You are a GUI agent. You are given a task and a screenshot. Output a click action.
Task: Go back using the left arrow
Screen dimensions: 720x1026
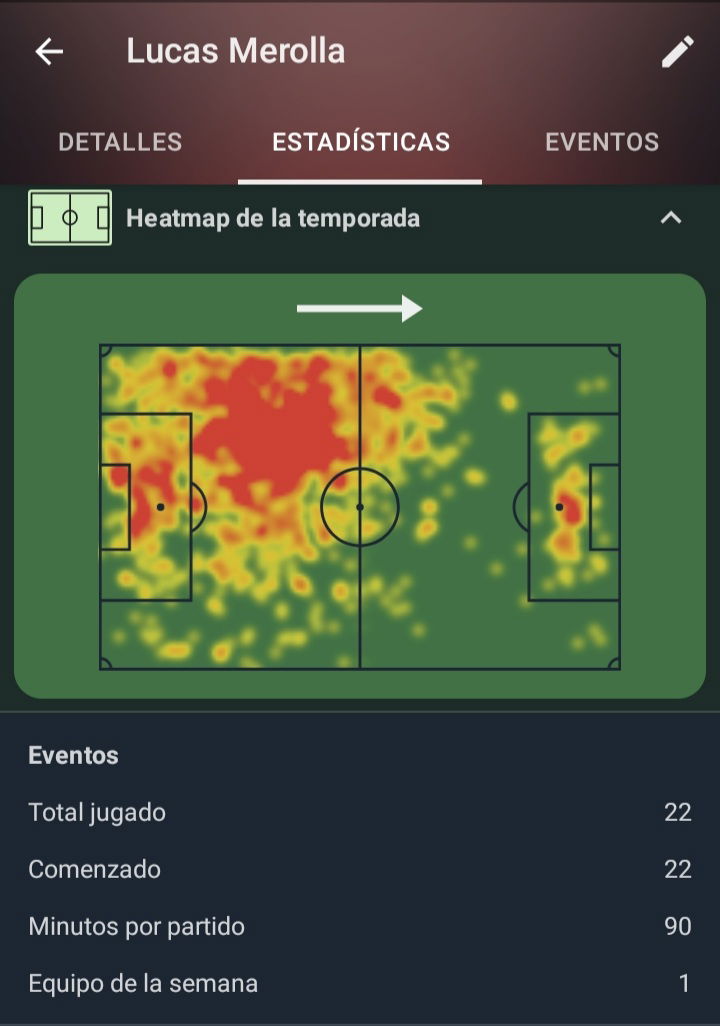49,52
